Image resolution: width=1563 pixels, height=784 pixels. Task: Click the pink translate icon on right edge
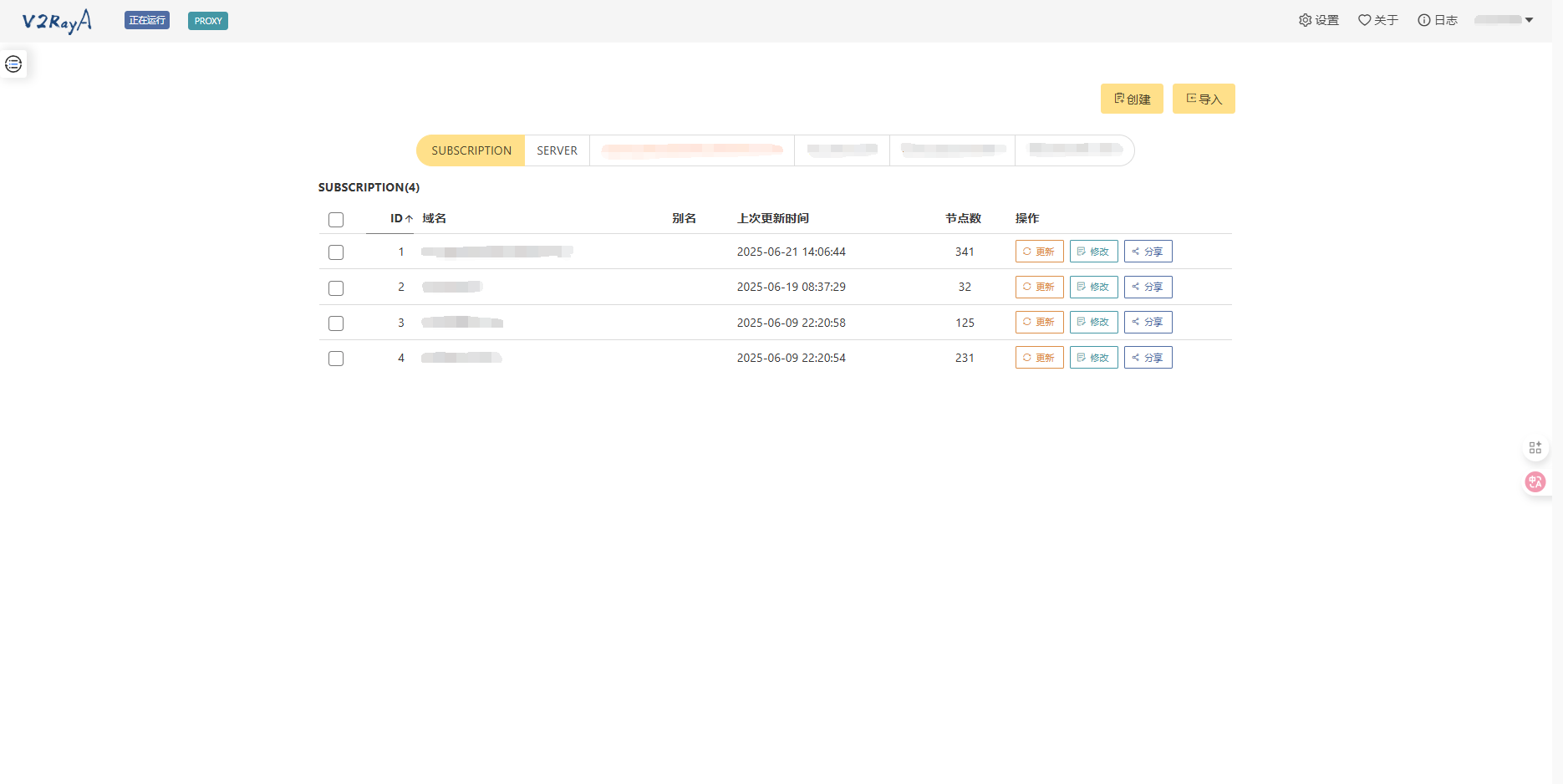1535,482
